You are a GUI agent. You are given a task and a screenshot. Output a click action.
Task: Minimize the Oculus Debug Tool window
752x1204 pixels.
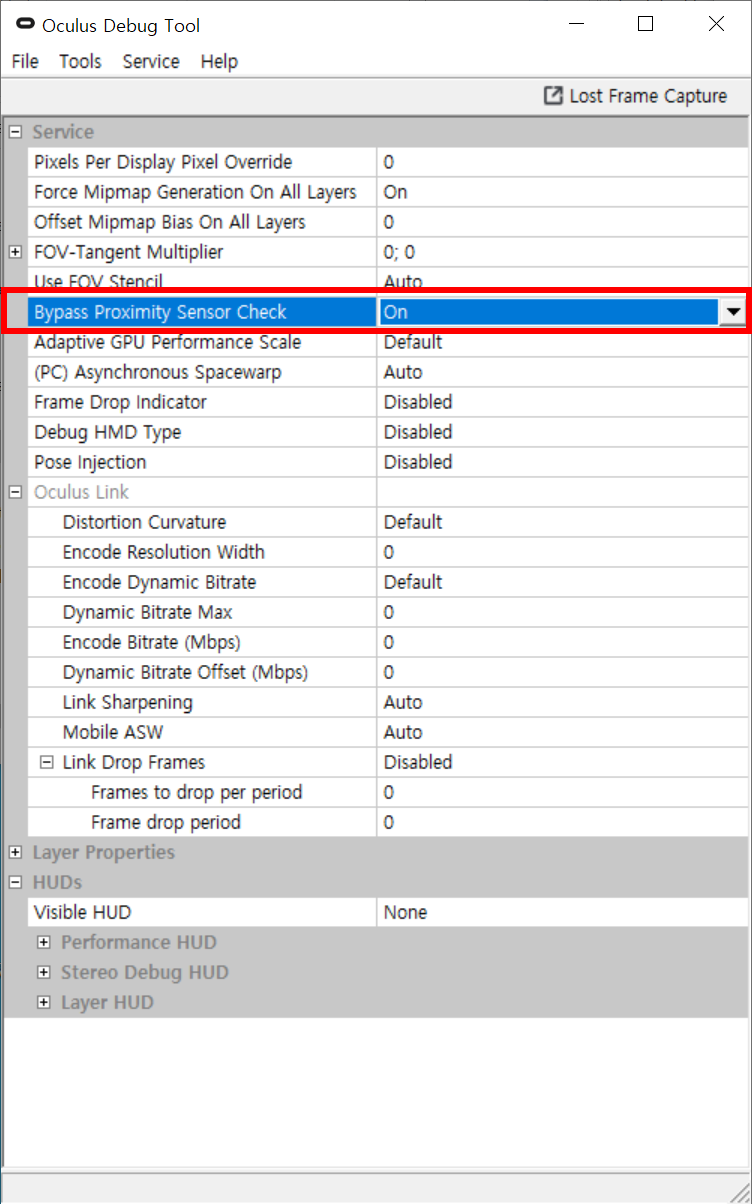pos(576,24)
